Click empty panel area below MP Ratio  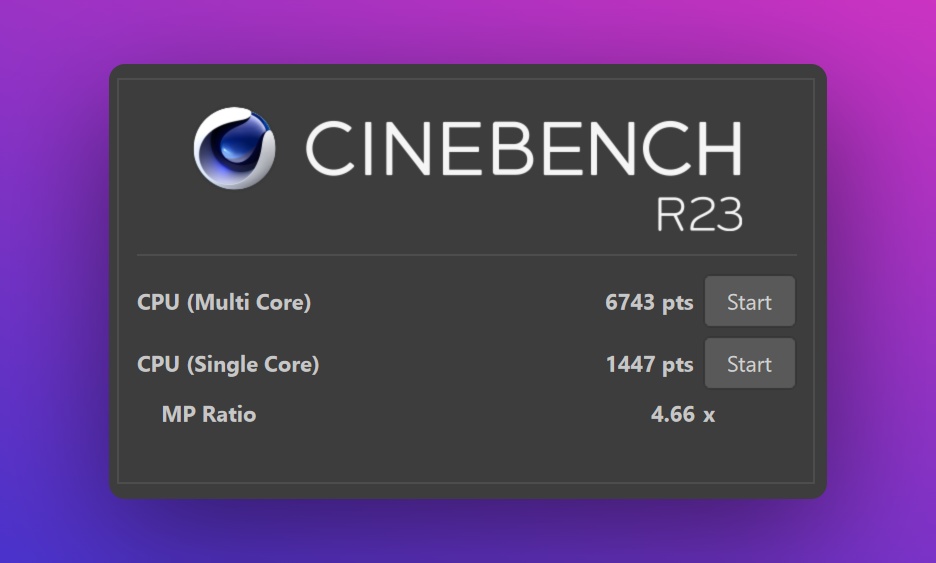click(x=467, y=455)
